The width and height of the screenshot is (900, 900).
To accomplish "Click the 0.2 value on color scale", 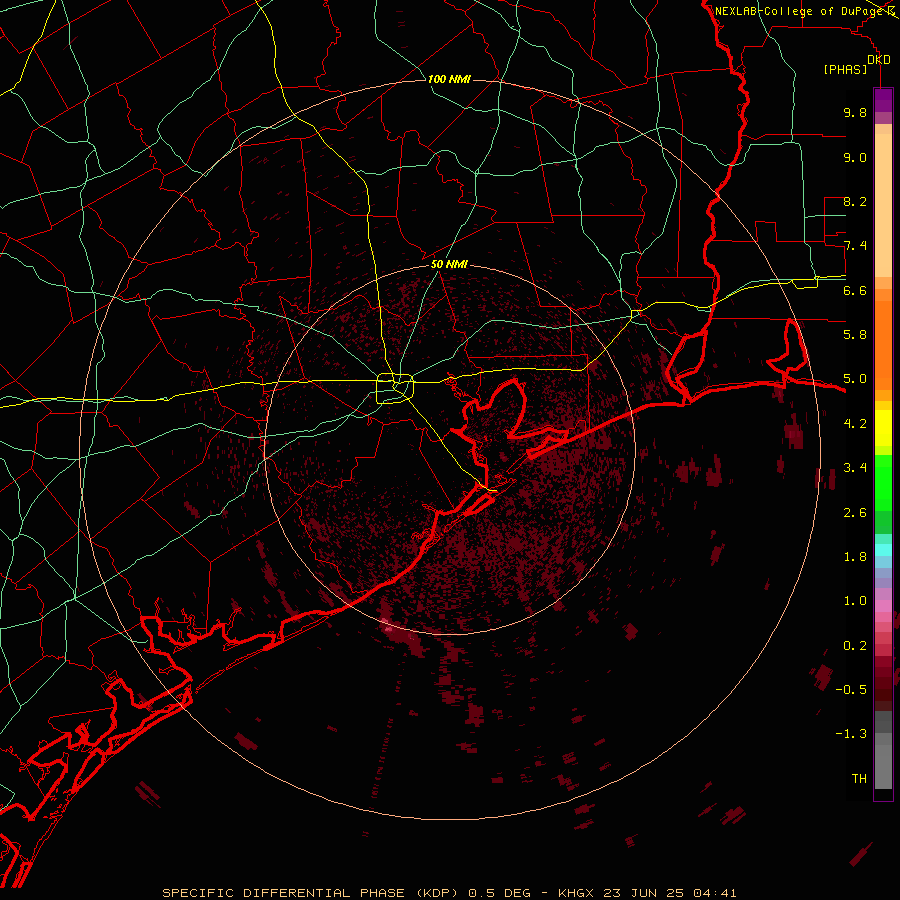I will (855, 646).
